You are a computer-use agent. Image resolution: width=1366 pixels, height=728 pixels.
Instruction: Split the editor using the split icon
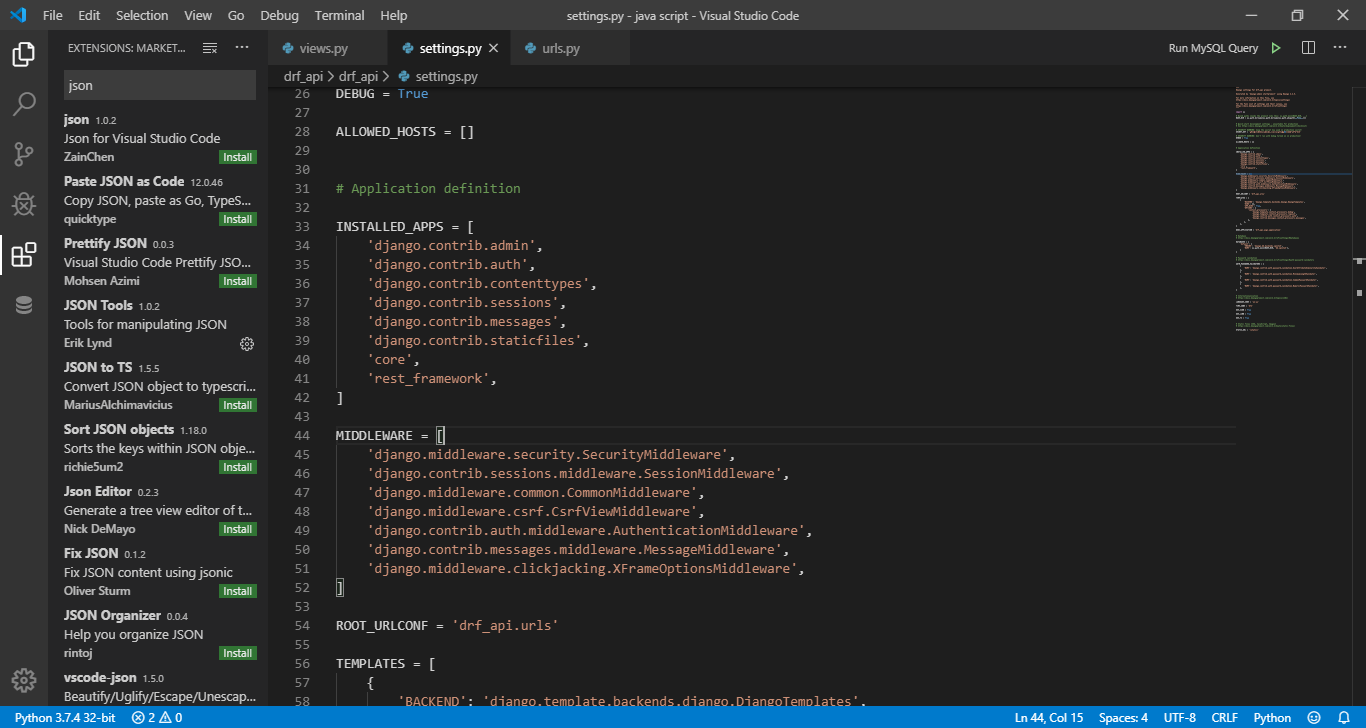click(x=1308, y=47)
